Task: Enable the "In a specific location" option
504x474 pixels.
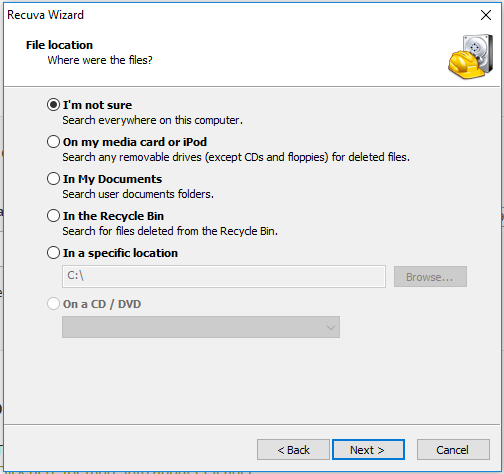Action: click(x=53, y=253)
